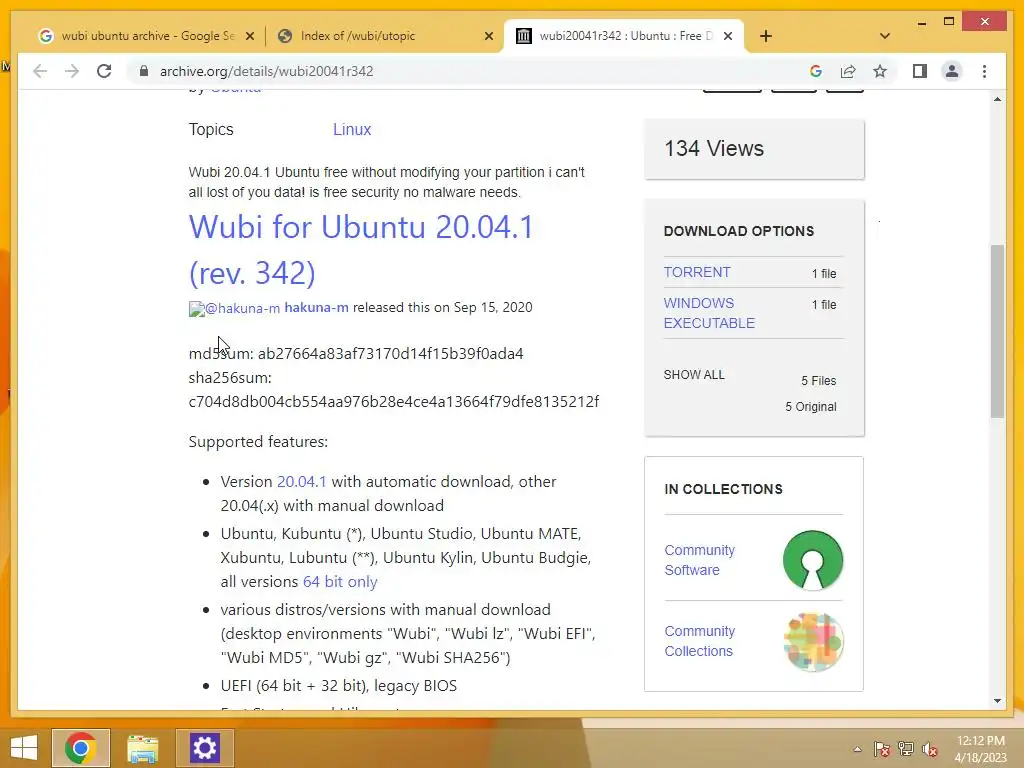Click the Community Collections thumbnail
Viewport: 1024px width, 768px height.
click(813, 641)
